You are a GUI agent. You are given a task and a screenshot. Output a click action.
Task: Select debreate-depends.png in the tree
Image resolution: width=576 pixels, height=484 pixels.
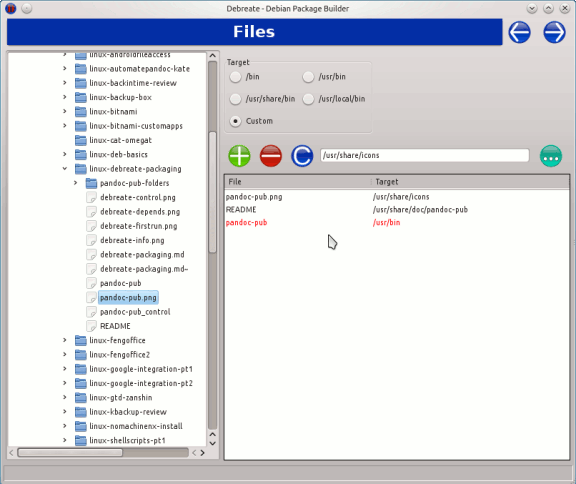tap(140, 212)
